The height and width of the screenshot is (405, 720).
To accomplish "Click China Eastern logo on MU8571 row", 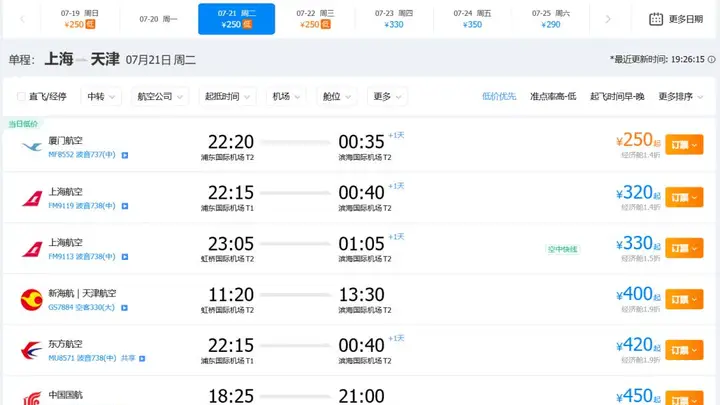I will pyautogui.click(x=32, y=350).
